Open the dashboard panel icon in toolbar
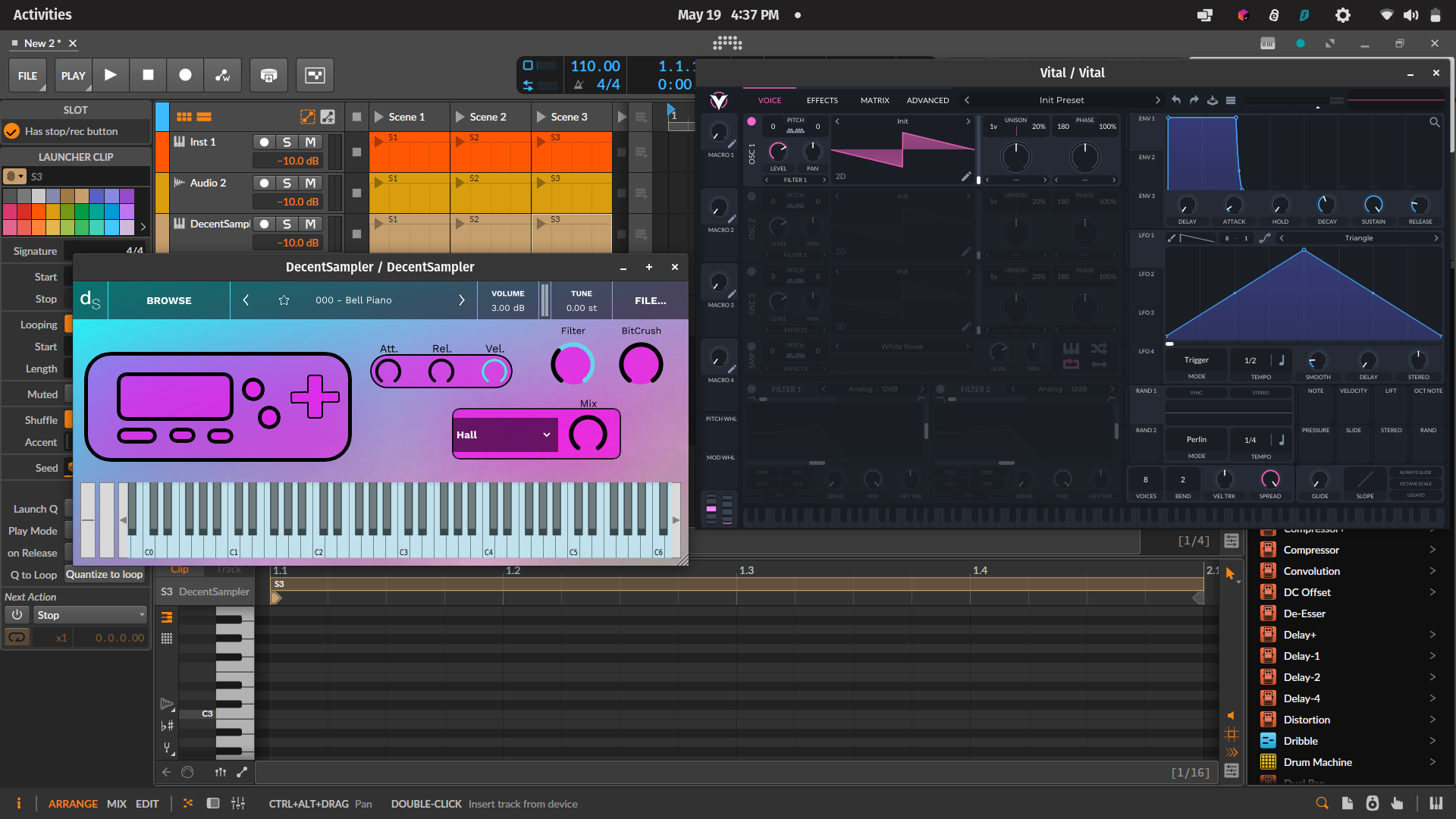This screenshot has width=1456, height=819. (315, 75)
